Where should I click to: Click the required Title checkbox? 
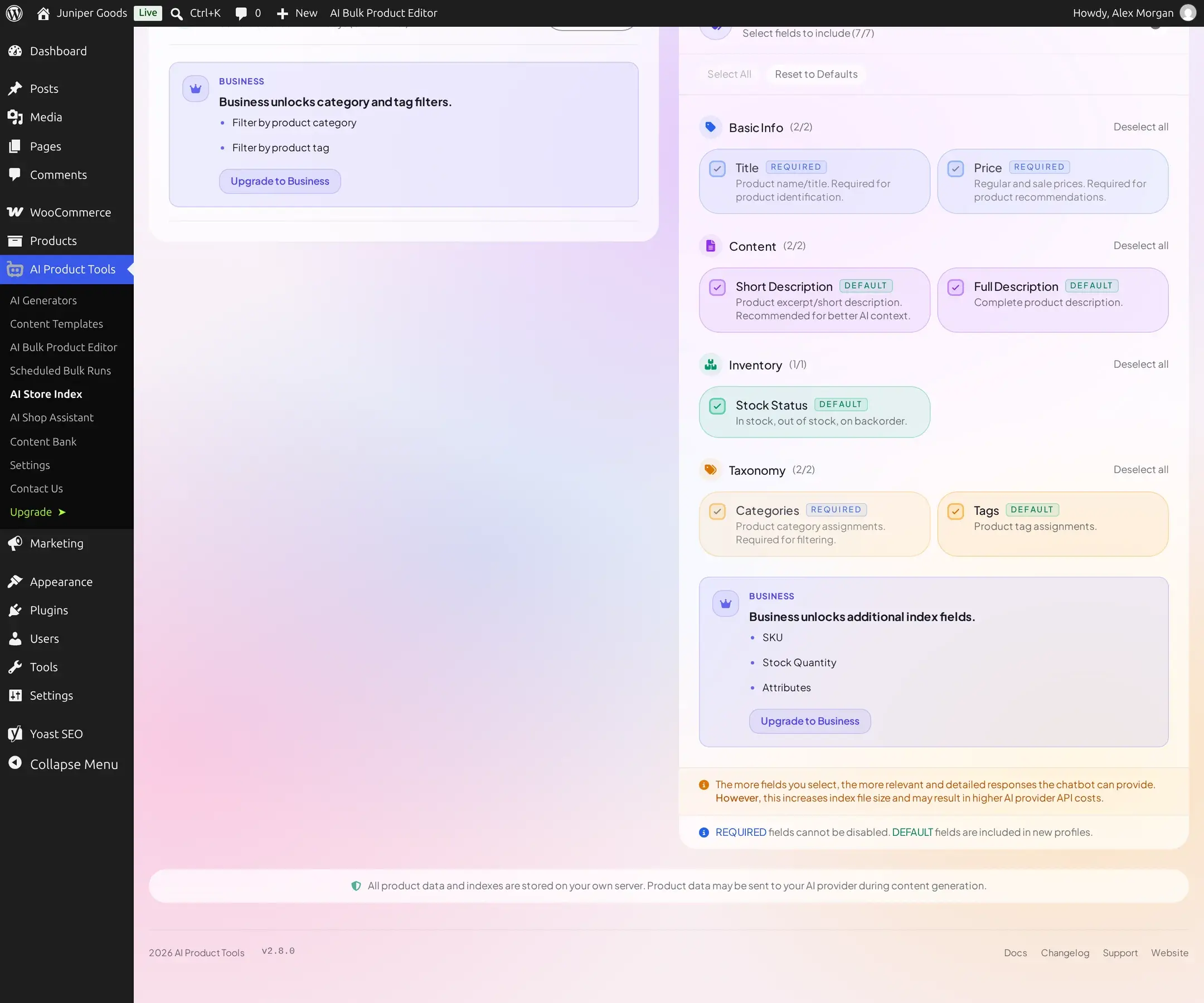pyautogui.click(x=717, y=168)
